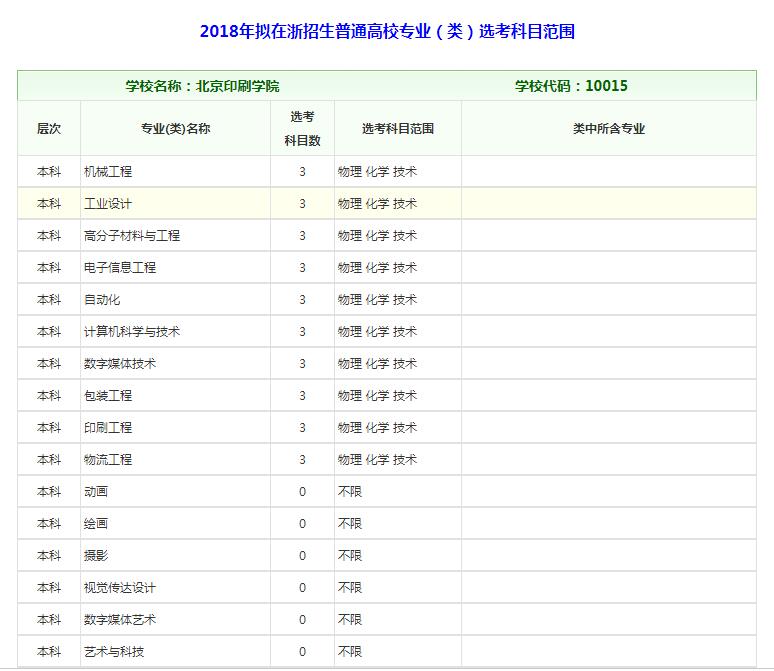Click subject count 0 in 视觉传达设计 row

[x=302, y=588]
